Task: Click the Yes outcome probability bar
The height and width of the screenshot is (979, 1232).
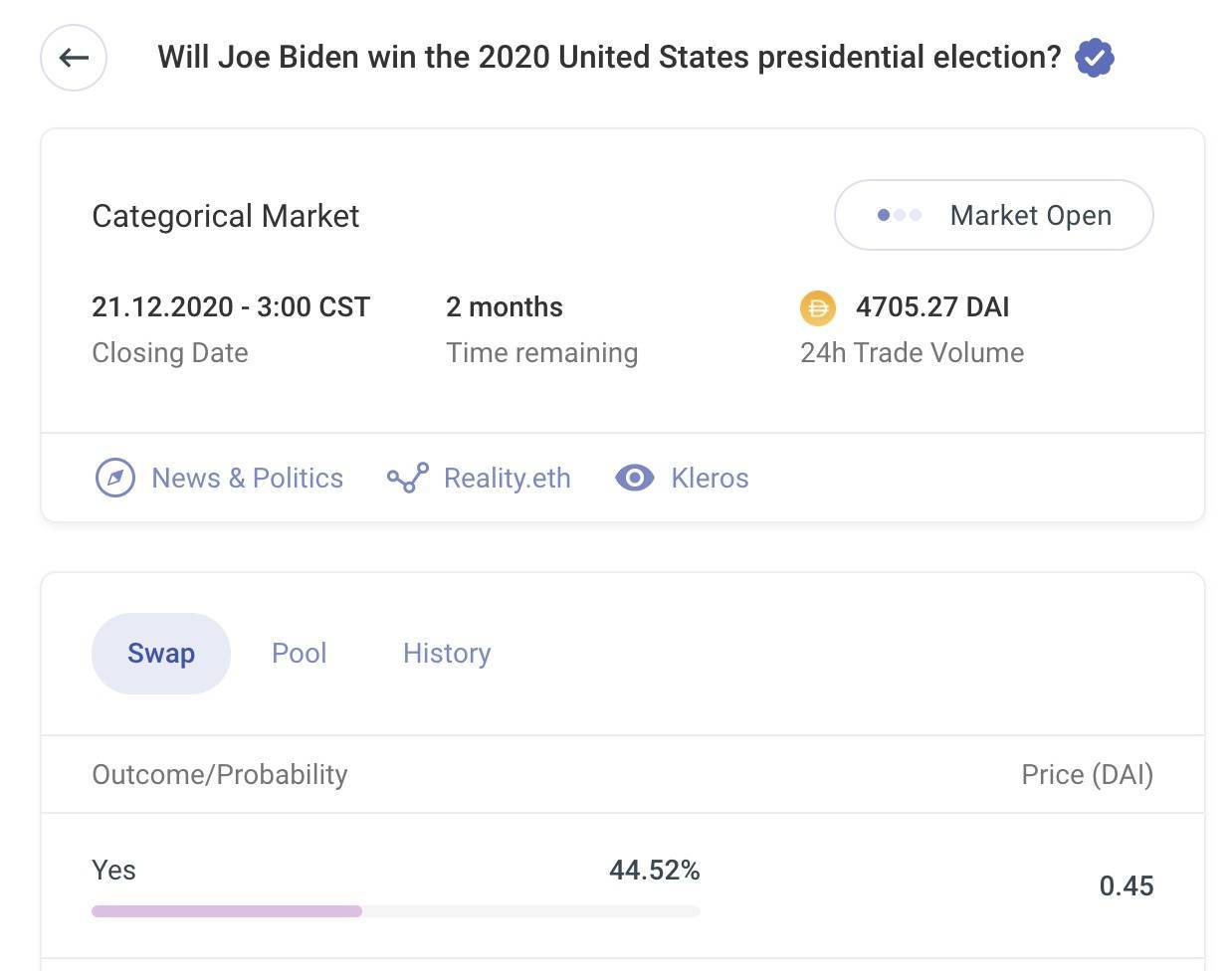Action: [x=395, y=910]
